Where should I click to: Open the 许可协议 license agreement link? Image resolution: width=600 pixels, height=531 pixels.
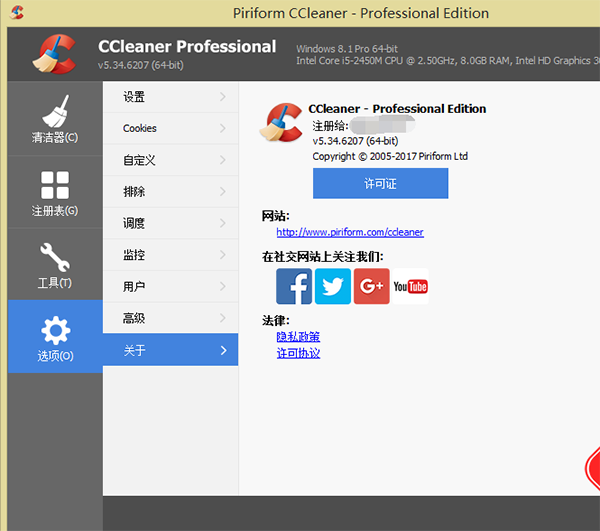coord(298,353)
